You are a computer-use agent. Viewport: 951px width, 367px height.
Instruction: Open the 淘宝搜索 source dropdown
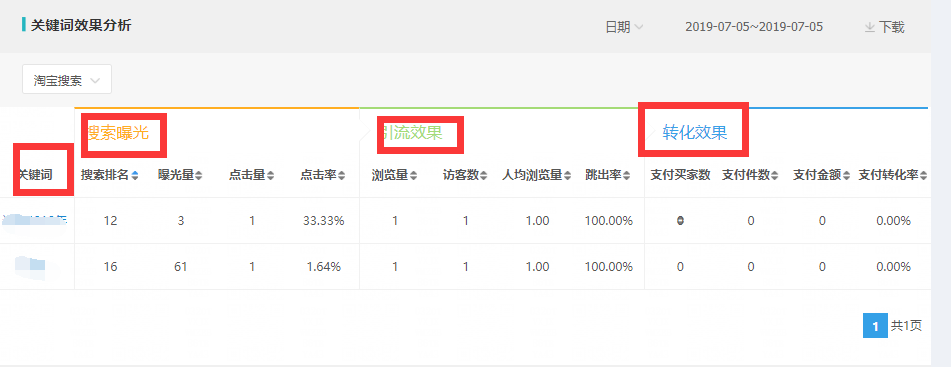point(67,80)
